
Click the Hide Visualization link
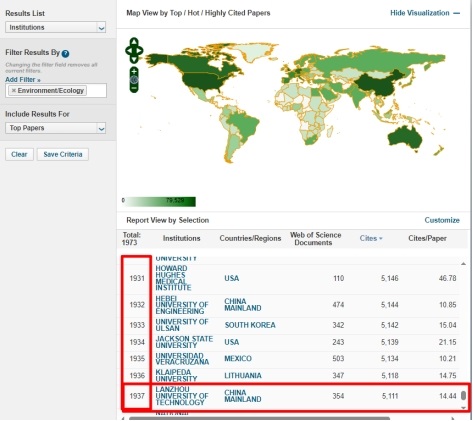point(420,13)
